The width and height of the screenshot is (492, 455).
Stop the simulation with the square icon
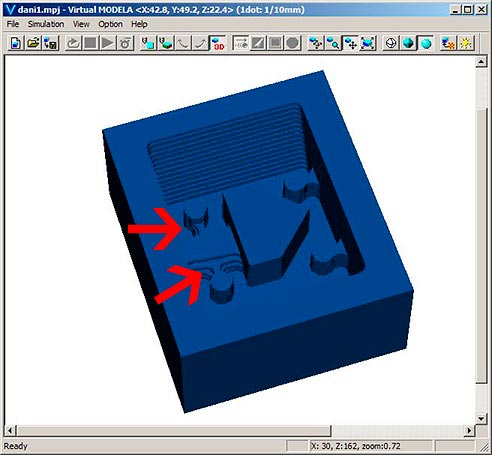coord(90,43)
